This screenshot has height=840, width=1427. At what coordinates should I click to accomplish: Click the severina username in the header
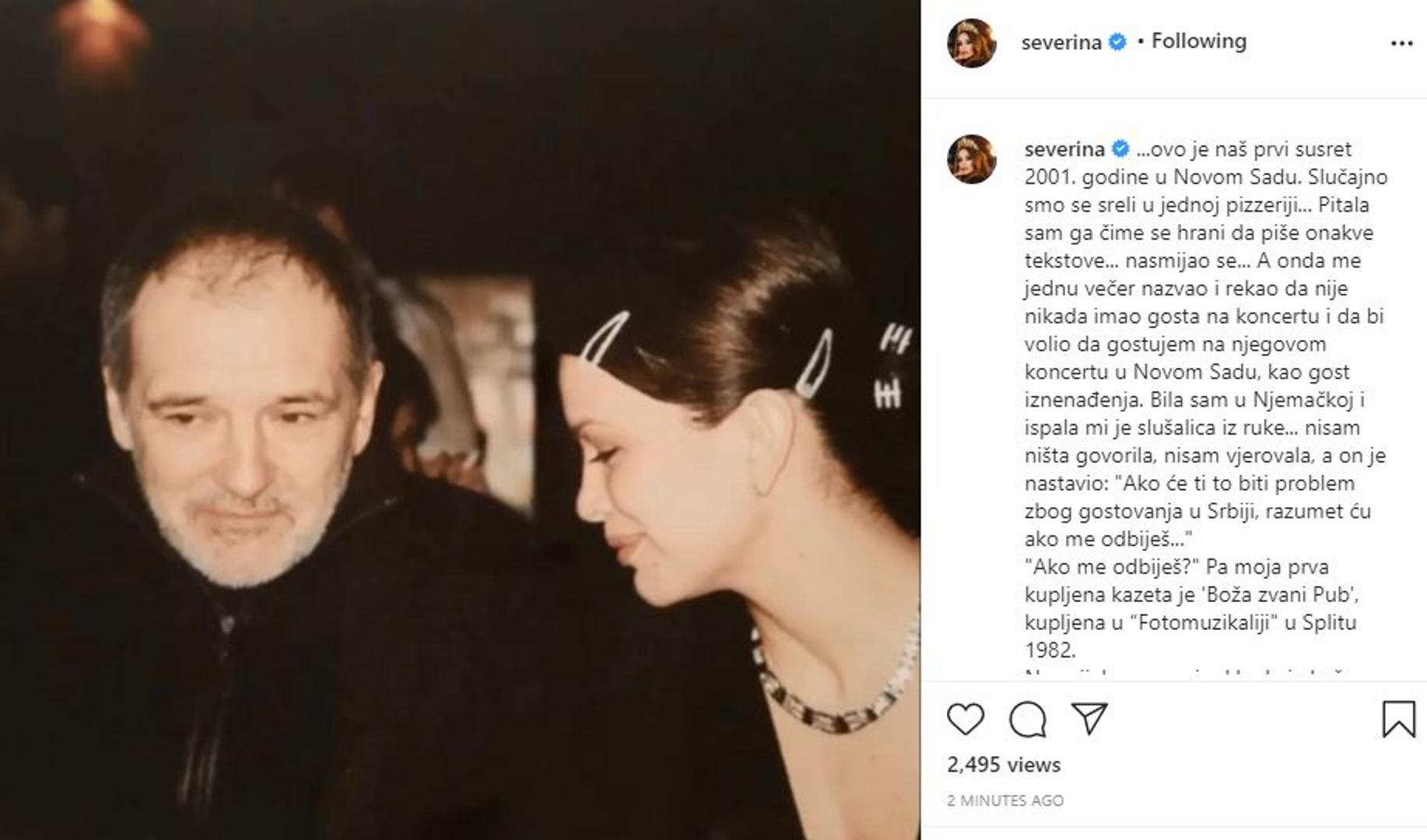coord(1061,42)
